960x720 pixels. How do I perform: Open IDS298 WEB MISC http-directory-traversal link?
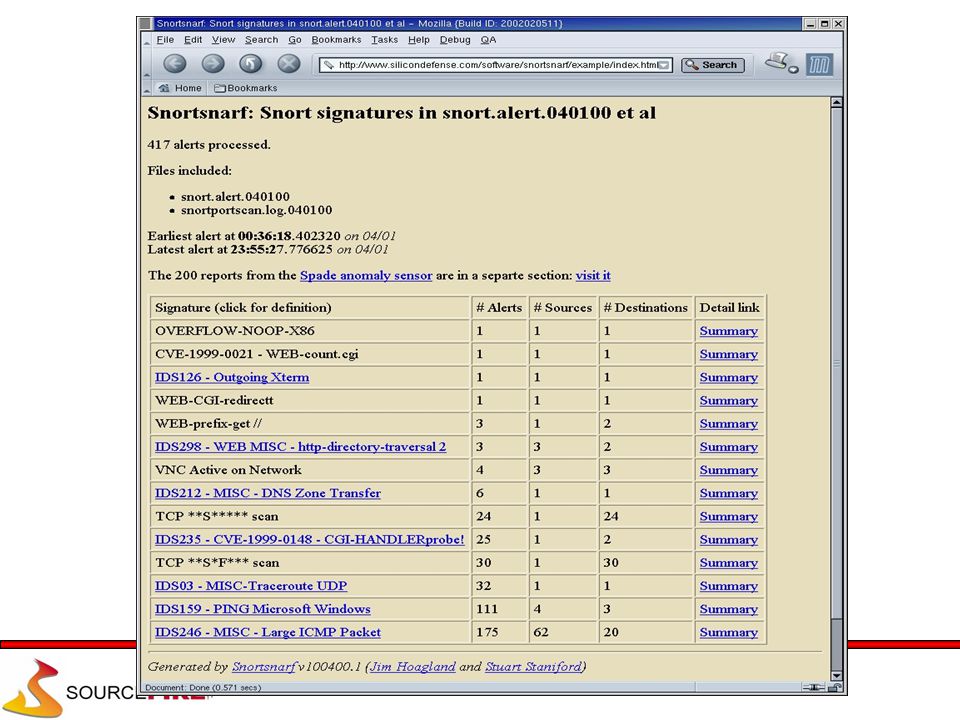click(x=301, y=447)
